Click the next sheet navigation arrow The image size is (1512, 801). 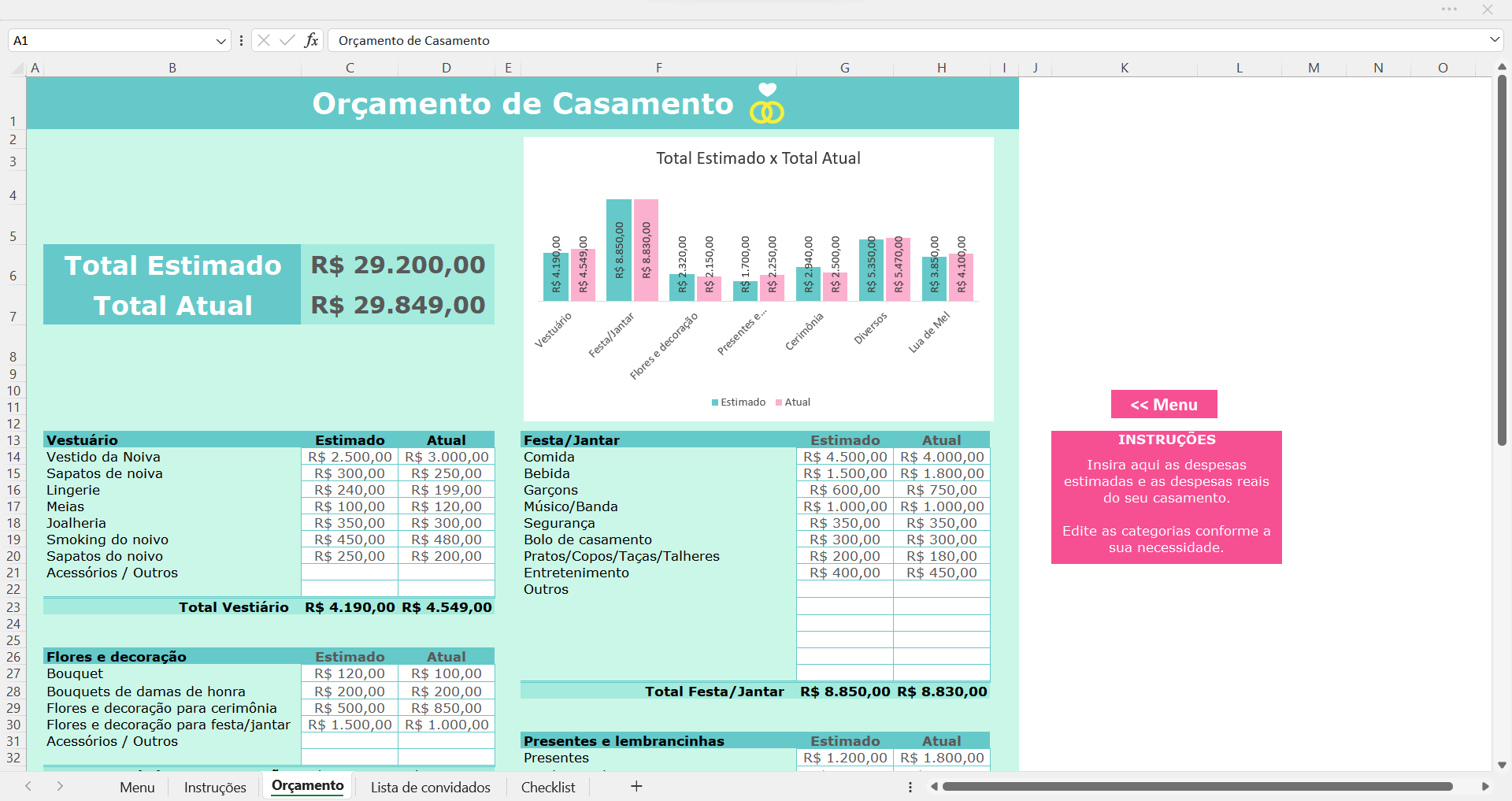[x=60, y=786]
